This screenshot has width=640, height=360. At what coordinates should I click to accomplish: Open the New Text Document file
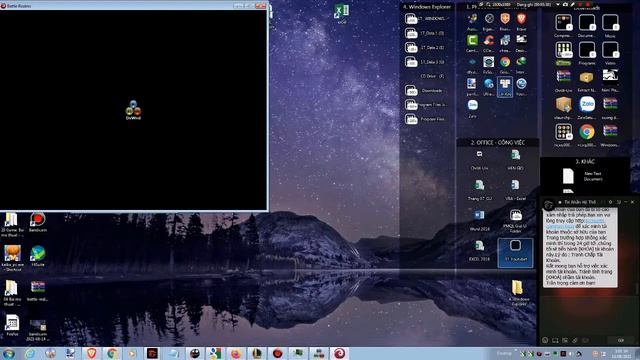[583, 176]
